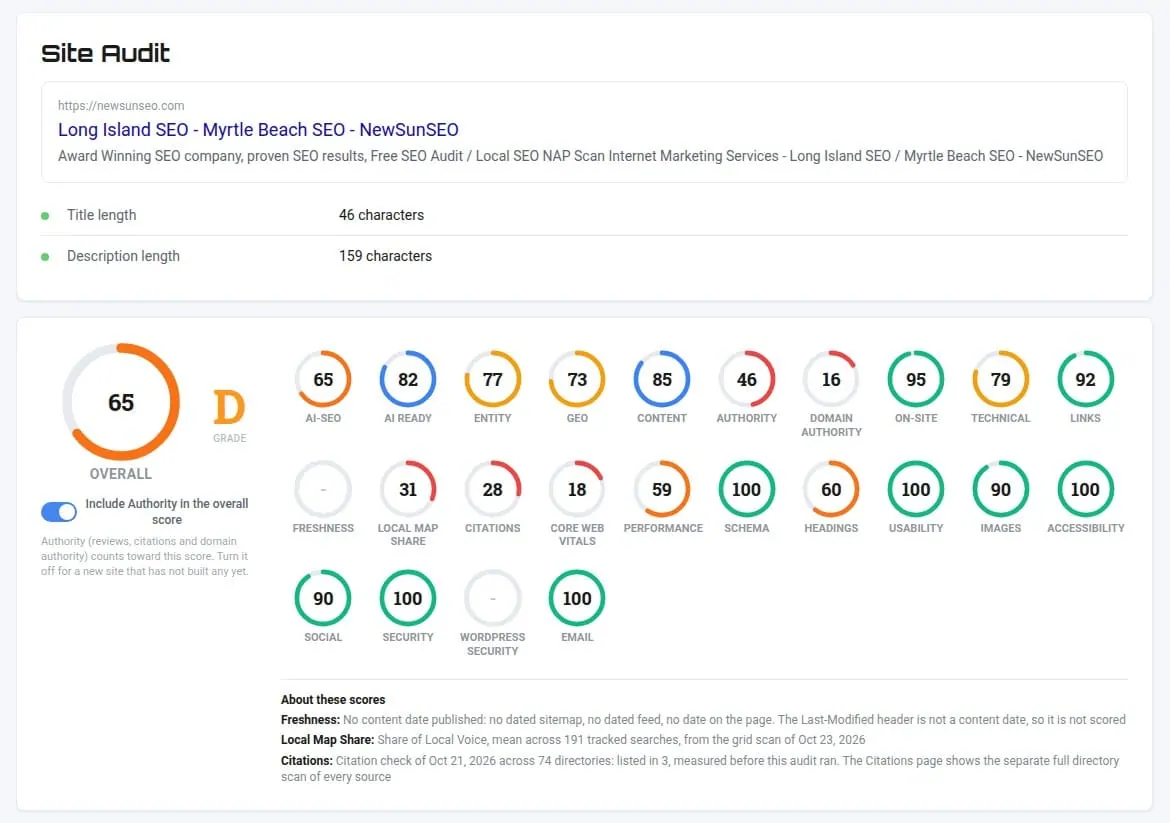Click the Site Audit heading
This screenshot has height=823, width=1170.
tap(105, 53)
